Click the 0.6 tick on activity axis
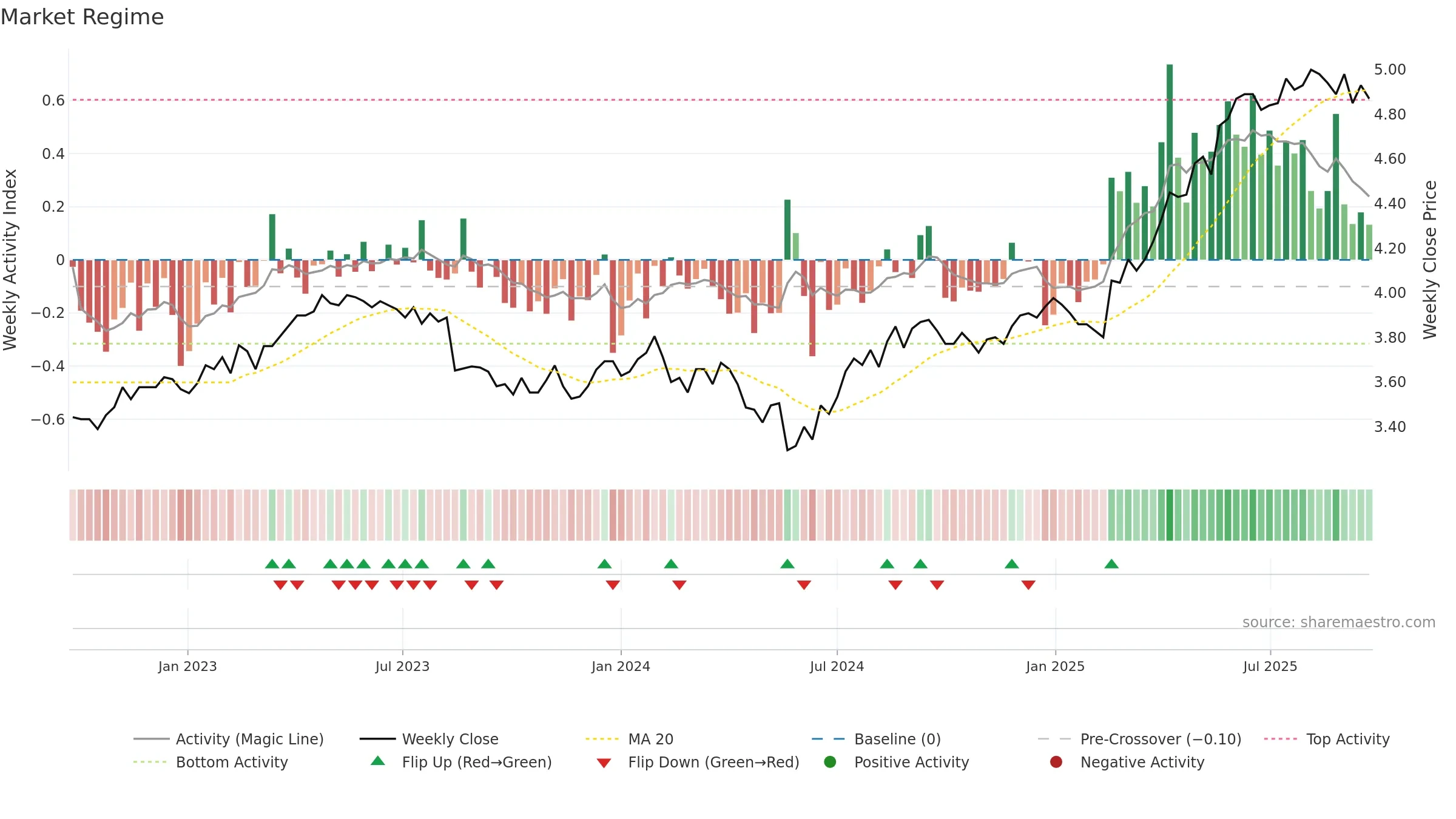Viewport: 1456px width, 819px height. [53, 100]
